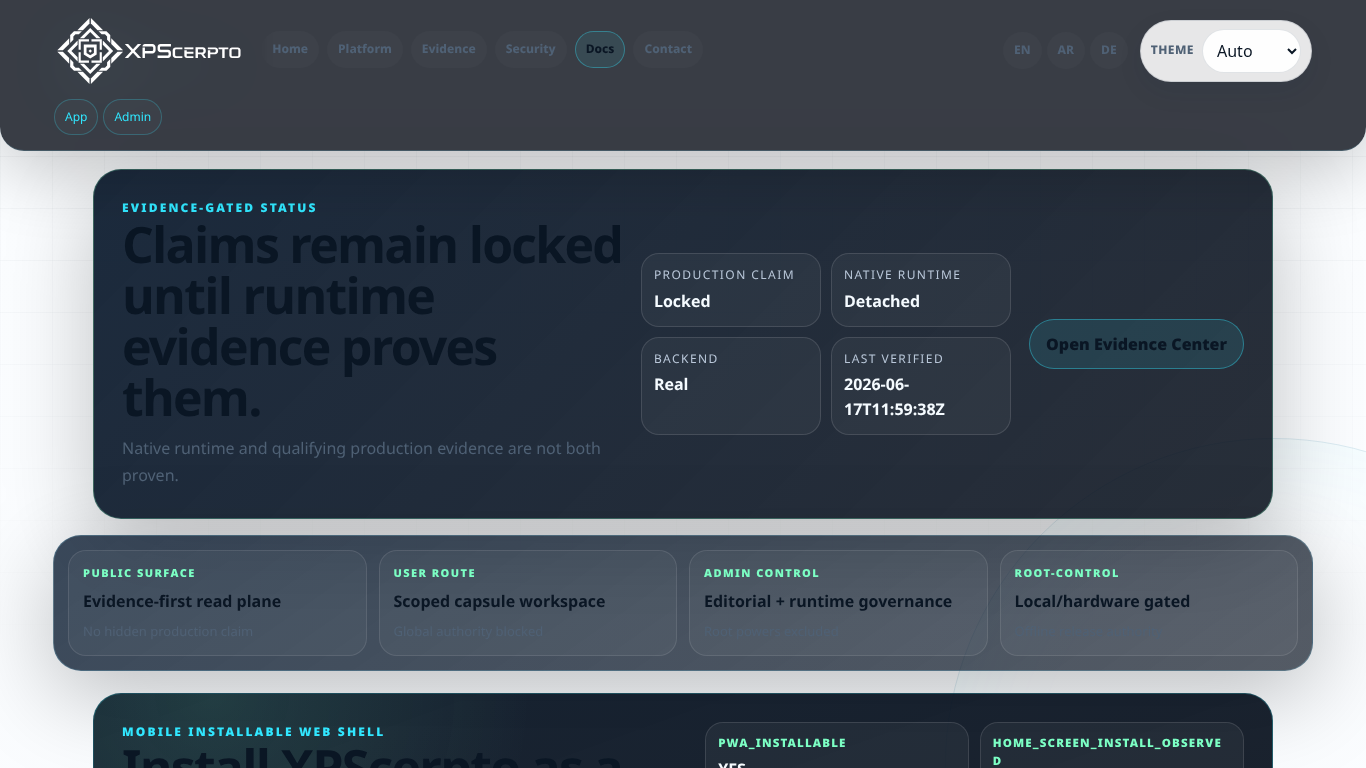1366x768 pixels.
Task: Open the Admin Control card
Action: click(x=838, y=603)
